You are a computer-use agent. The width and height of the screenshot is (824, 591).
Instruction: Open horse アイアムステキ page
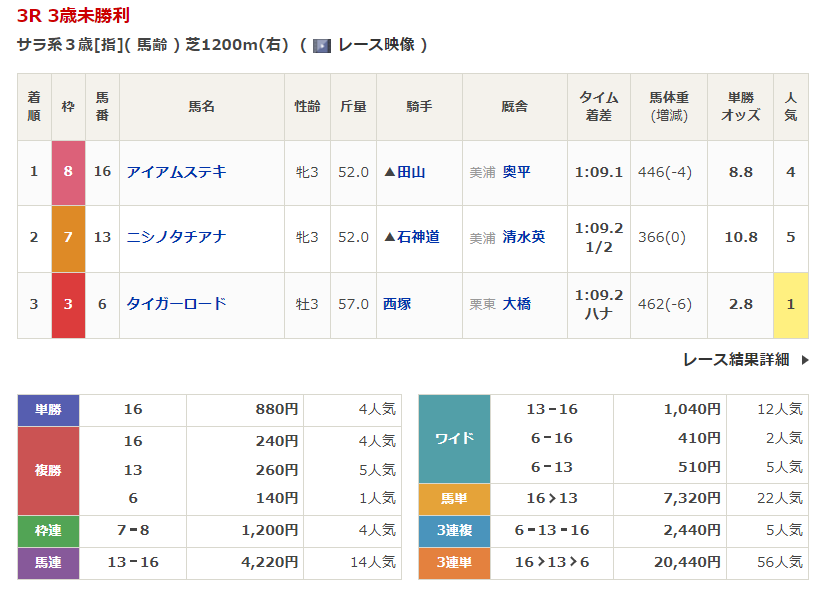(176, 172)
